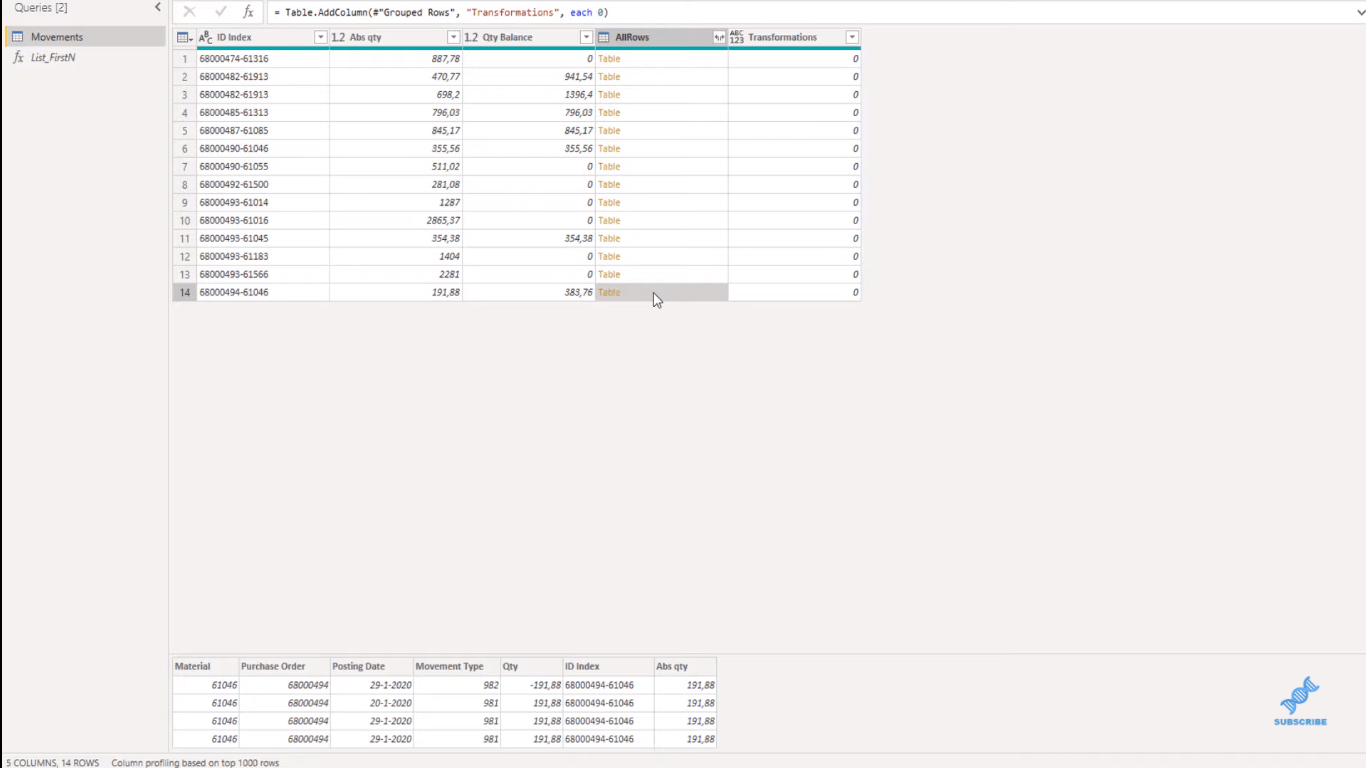Viewport: 1366px width, 768px height.
Task: Open the Table link in row 10
Action: 609,221
